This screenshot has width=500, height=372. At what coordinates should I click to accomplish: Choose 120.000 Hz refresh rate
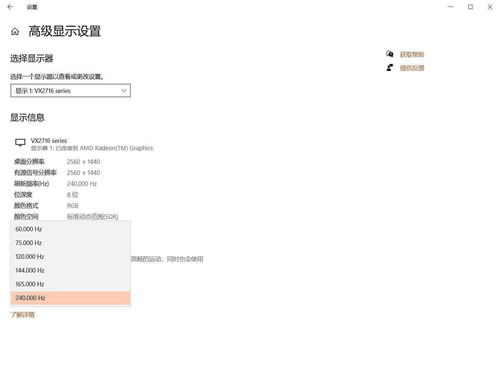coord(70,257)
